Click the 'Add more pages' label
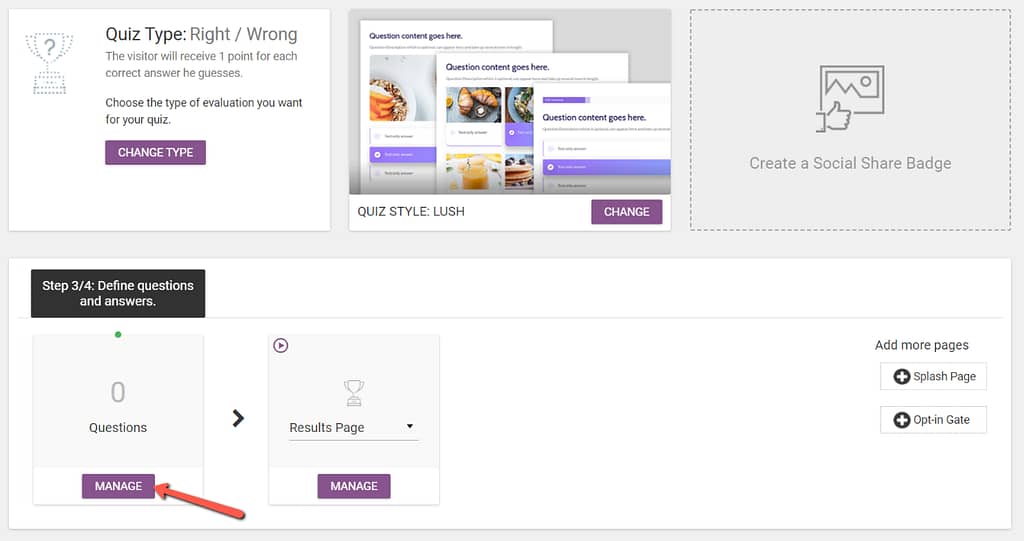This screenshot has width=1024, height=541. click(921, 345)
